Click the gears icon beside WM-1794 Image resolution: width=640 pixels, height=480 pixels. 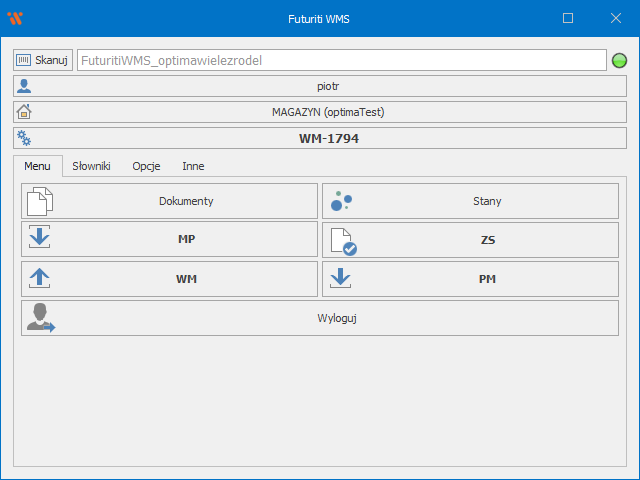click(x=25, y=139)
